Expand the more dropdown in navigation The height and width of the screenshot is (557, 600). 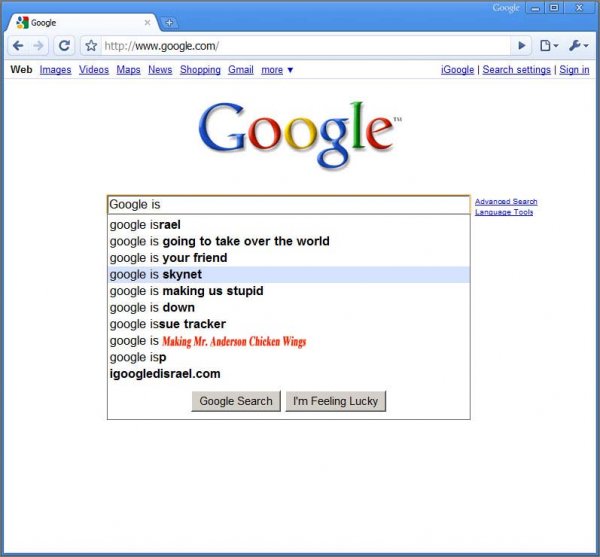point(277,70)
